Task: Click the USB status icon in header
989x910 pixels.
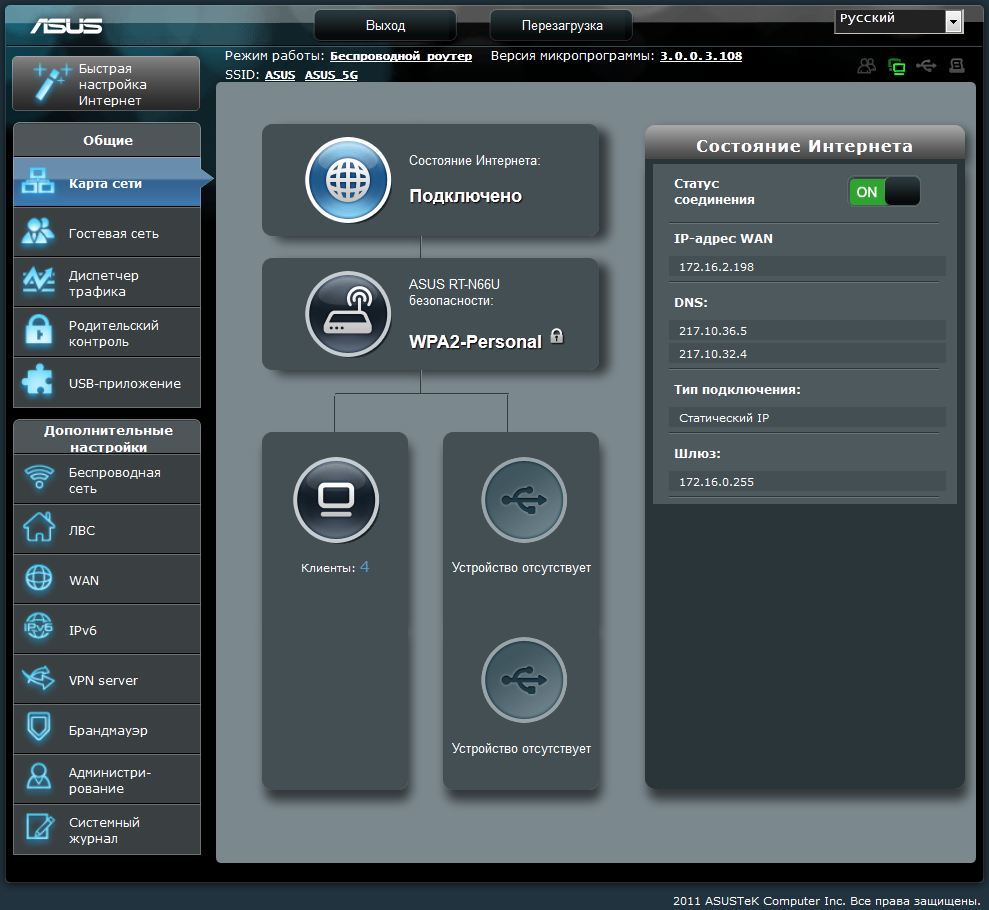Action: [926, 66]
